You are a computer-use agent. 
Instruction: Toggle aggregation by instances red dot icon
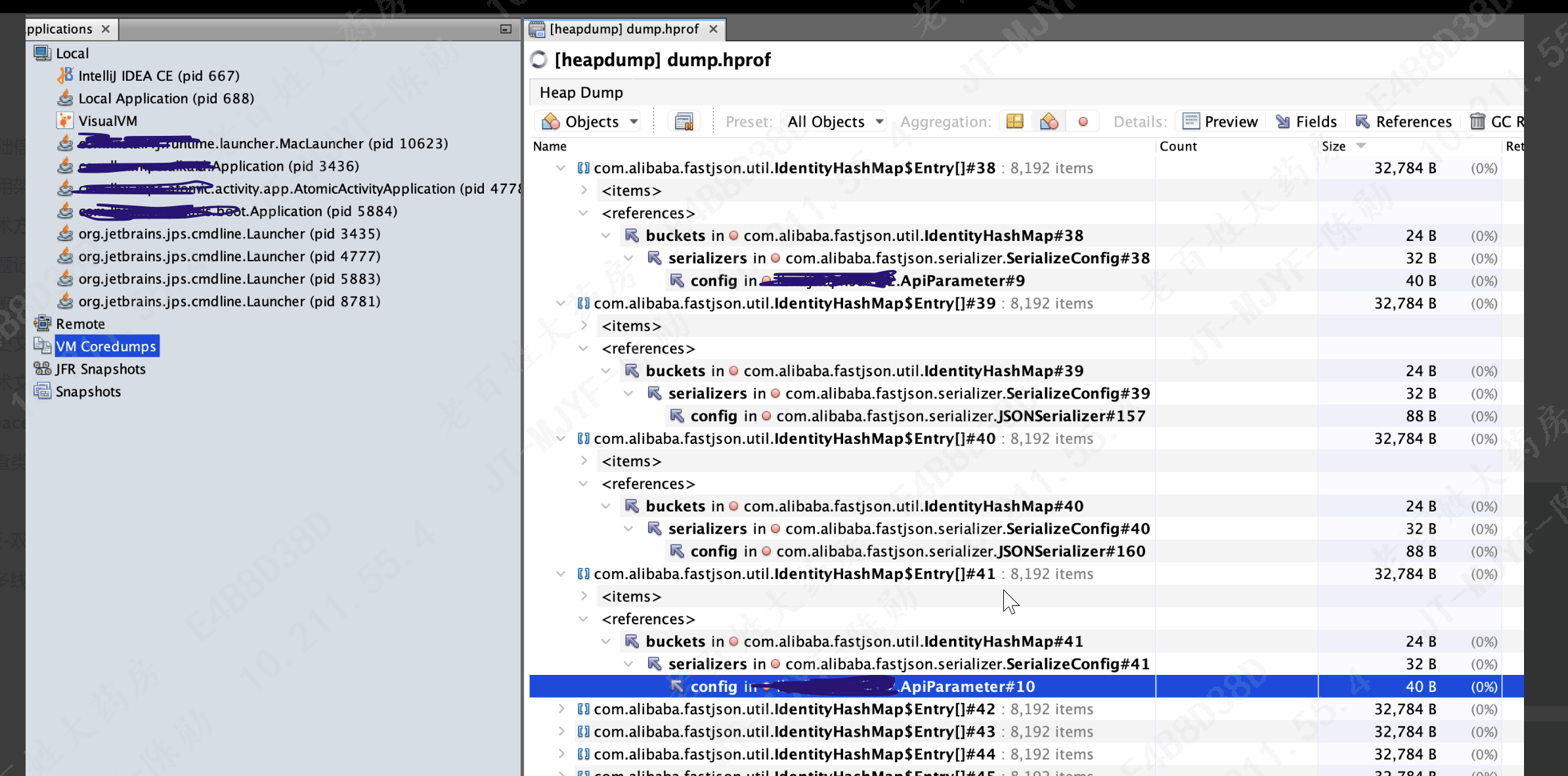[x=1083, y=121]
